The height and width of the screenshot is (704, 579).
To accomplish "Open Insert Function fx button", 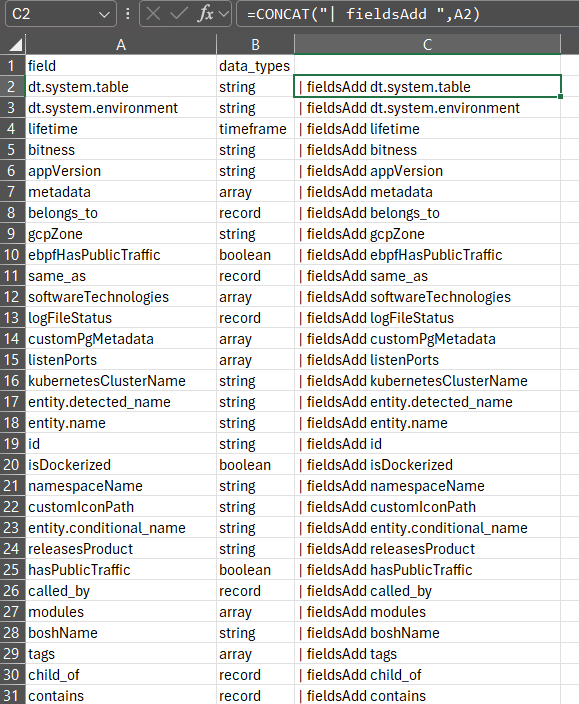I will [x=206, y=14].
